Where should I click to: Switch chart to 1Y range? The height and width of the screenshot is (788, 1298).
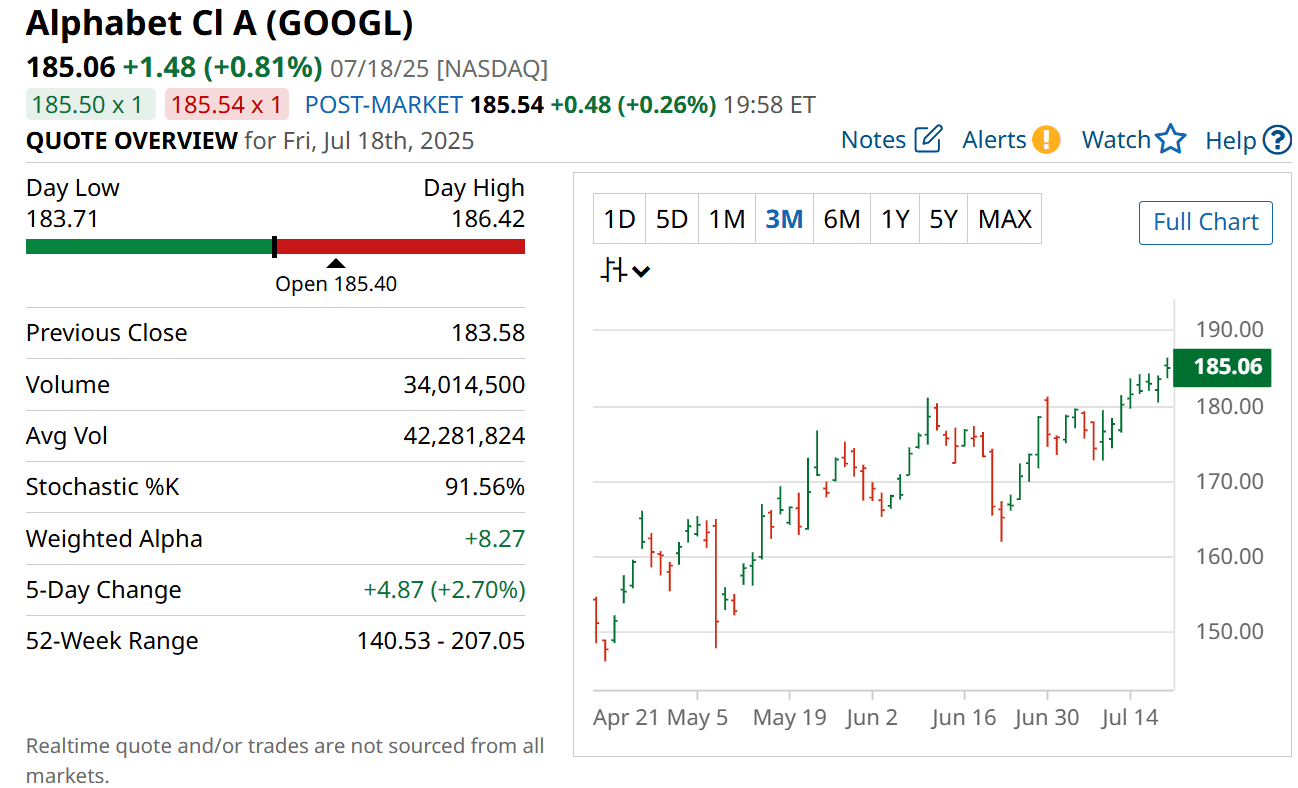click(895, 219)
